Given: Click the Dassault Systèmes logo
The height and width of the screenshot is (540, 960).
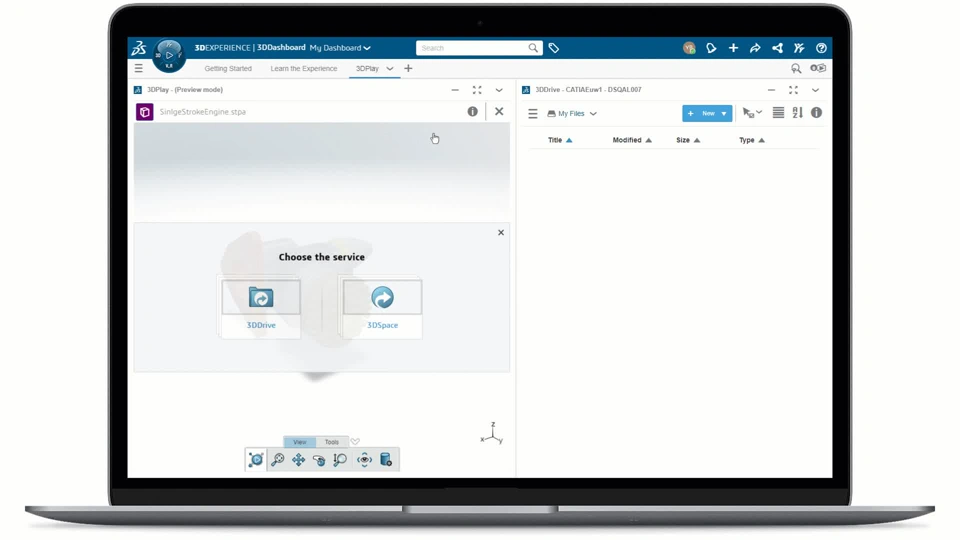Looking at the screenshot, I should [x=139, y=48].
